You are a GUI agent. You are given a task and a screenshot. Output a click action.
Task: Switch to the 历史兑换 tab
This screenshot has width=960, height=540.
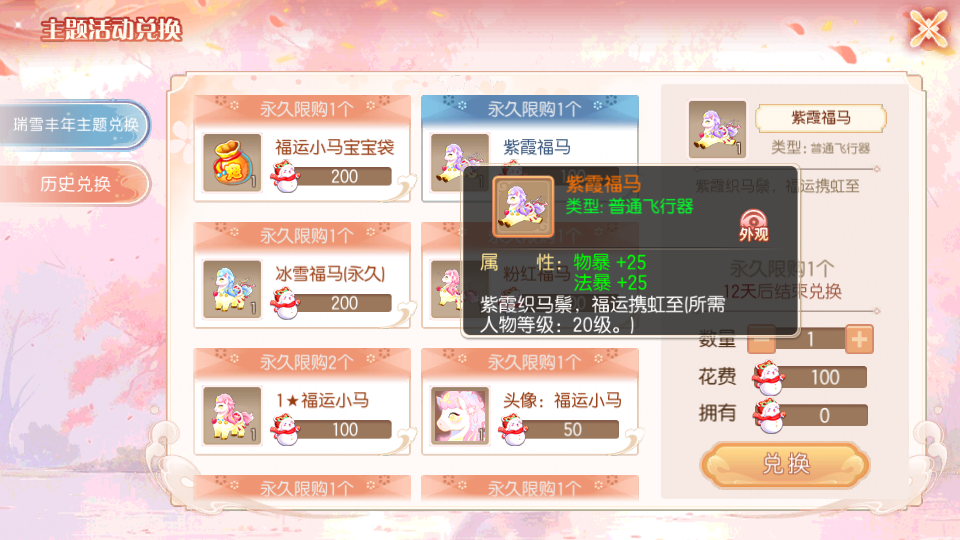coord(75,184)
